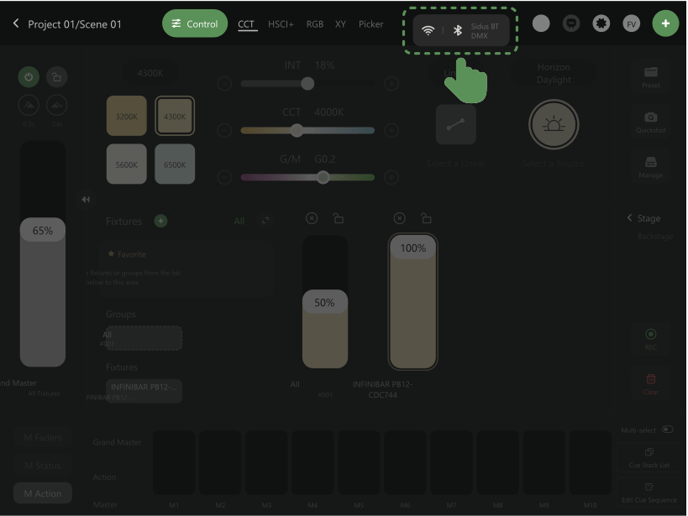This screenshot has width=688, height=516.
Task: Increase INT with the plus button
Action: point(391,83)
